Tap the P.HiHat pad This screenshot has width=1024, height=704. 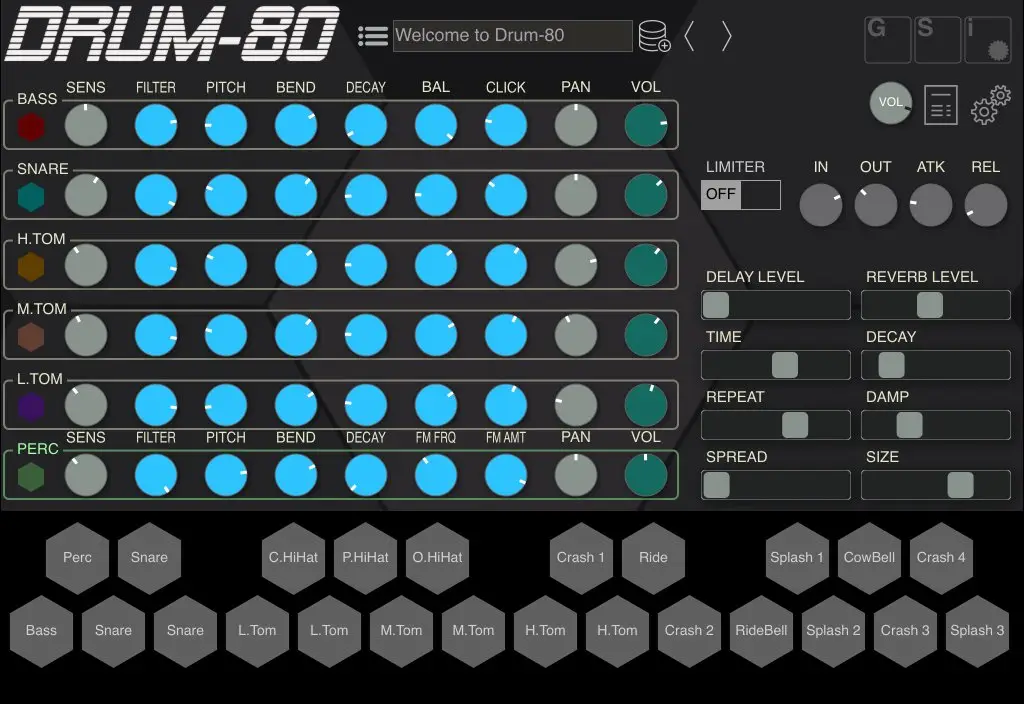[365, 558]
